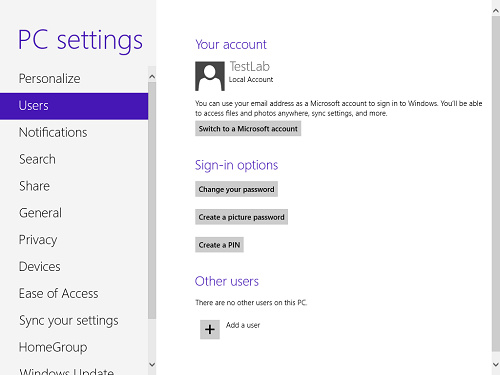Click the PC settings title
The width and height of the screenshot is (500, 375).
pos(80,41)
